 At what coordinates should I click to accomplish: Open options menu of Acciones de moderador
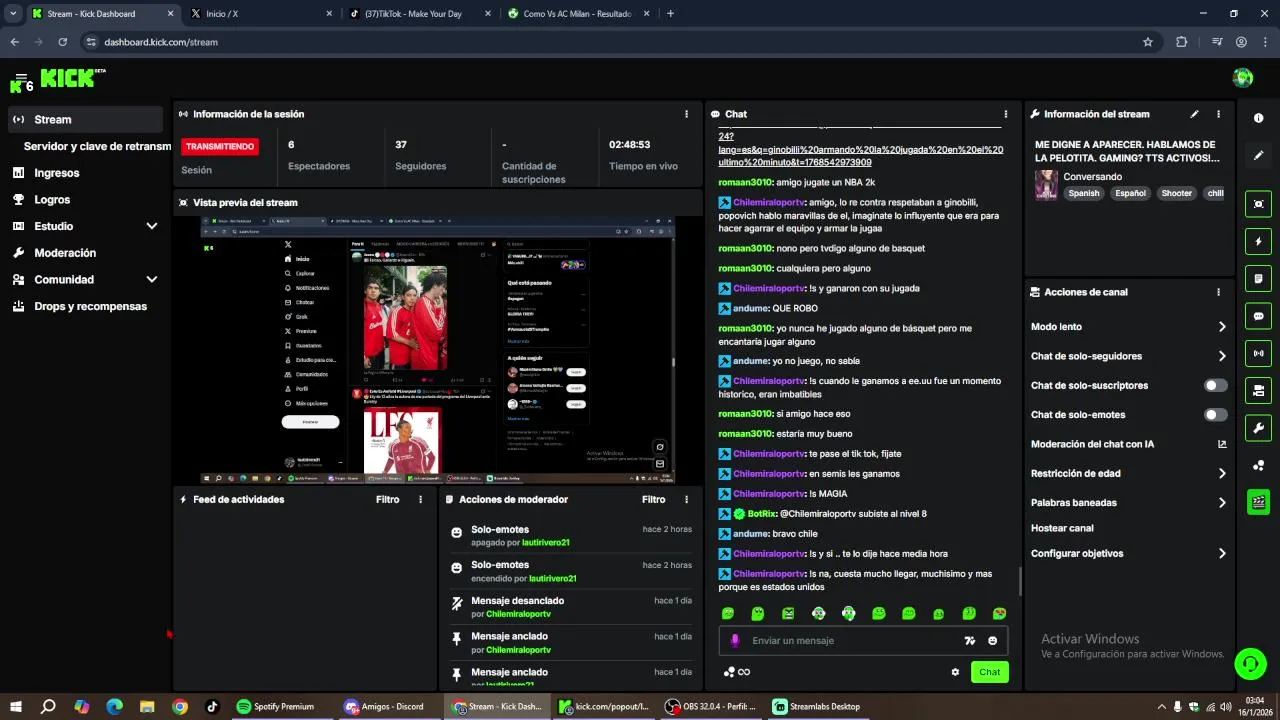click(685, 499)
